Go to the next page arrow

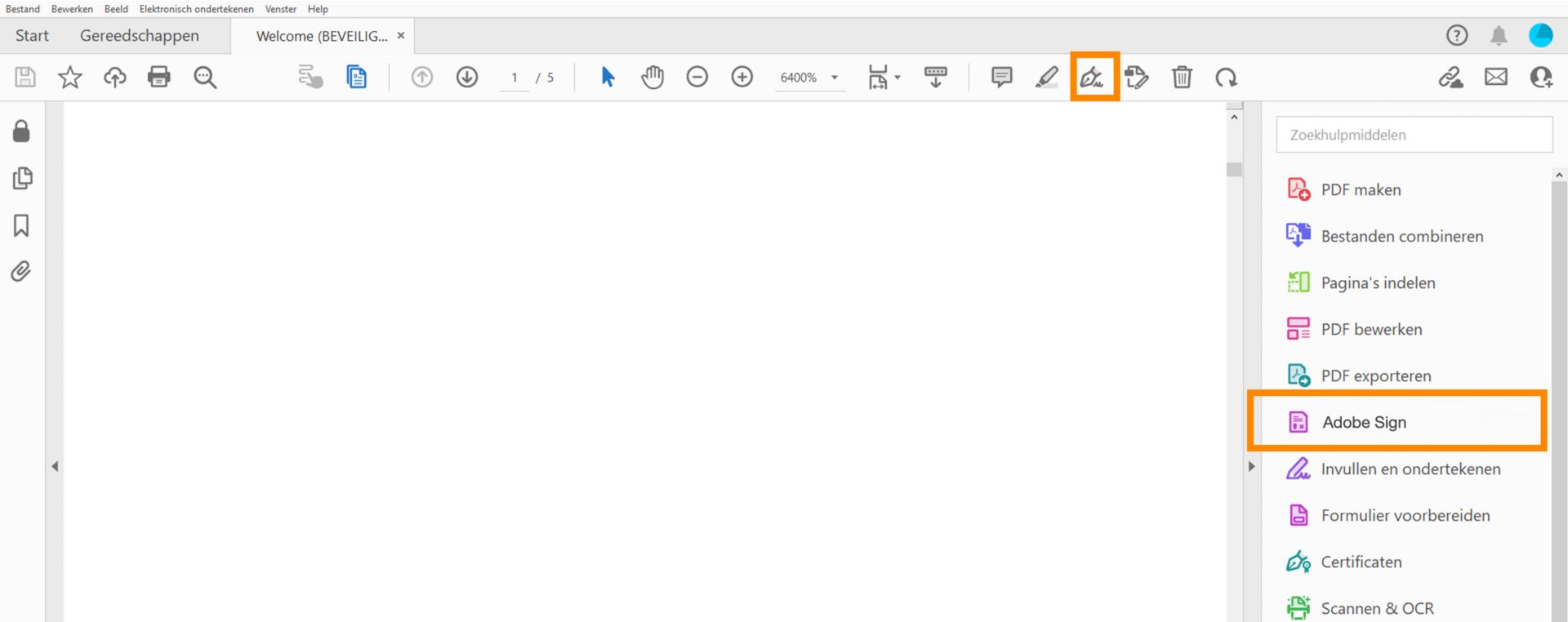click(x=467, y=78)
